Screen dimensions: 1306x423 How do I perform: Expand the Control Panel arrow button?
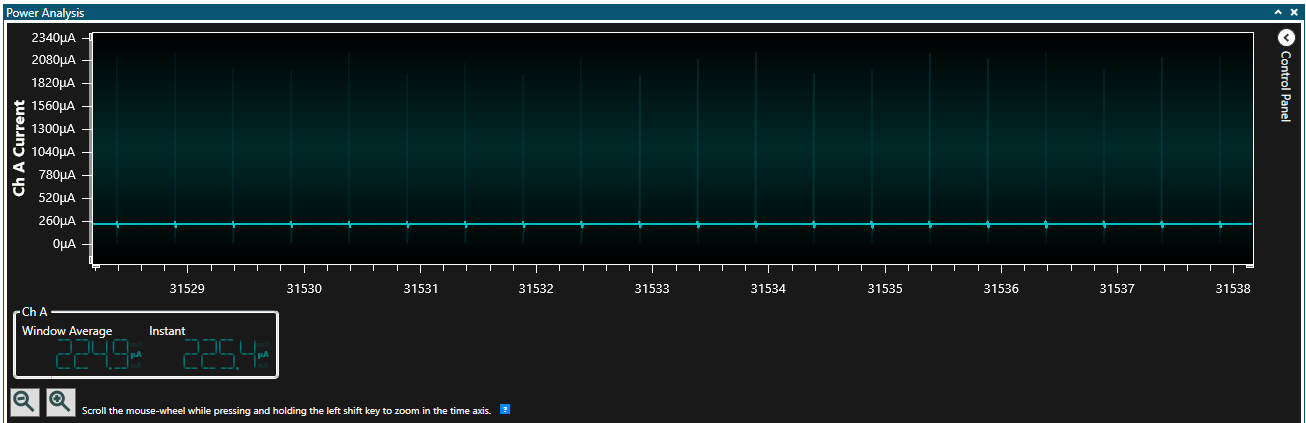tap(1287, 37)
